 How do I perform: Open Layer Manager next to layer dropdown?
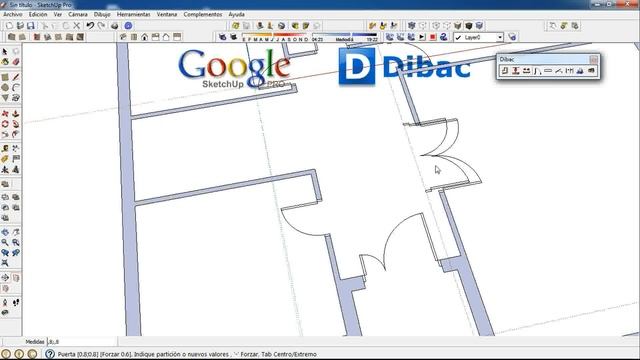[x=512, y=37]
